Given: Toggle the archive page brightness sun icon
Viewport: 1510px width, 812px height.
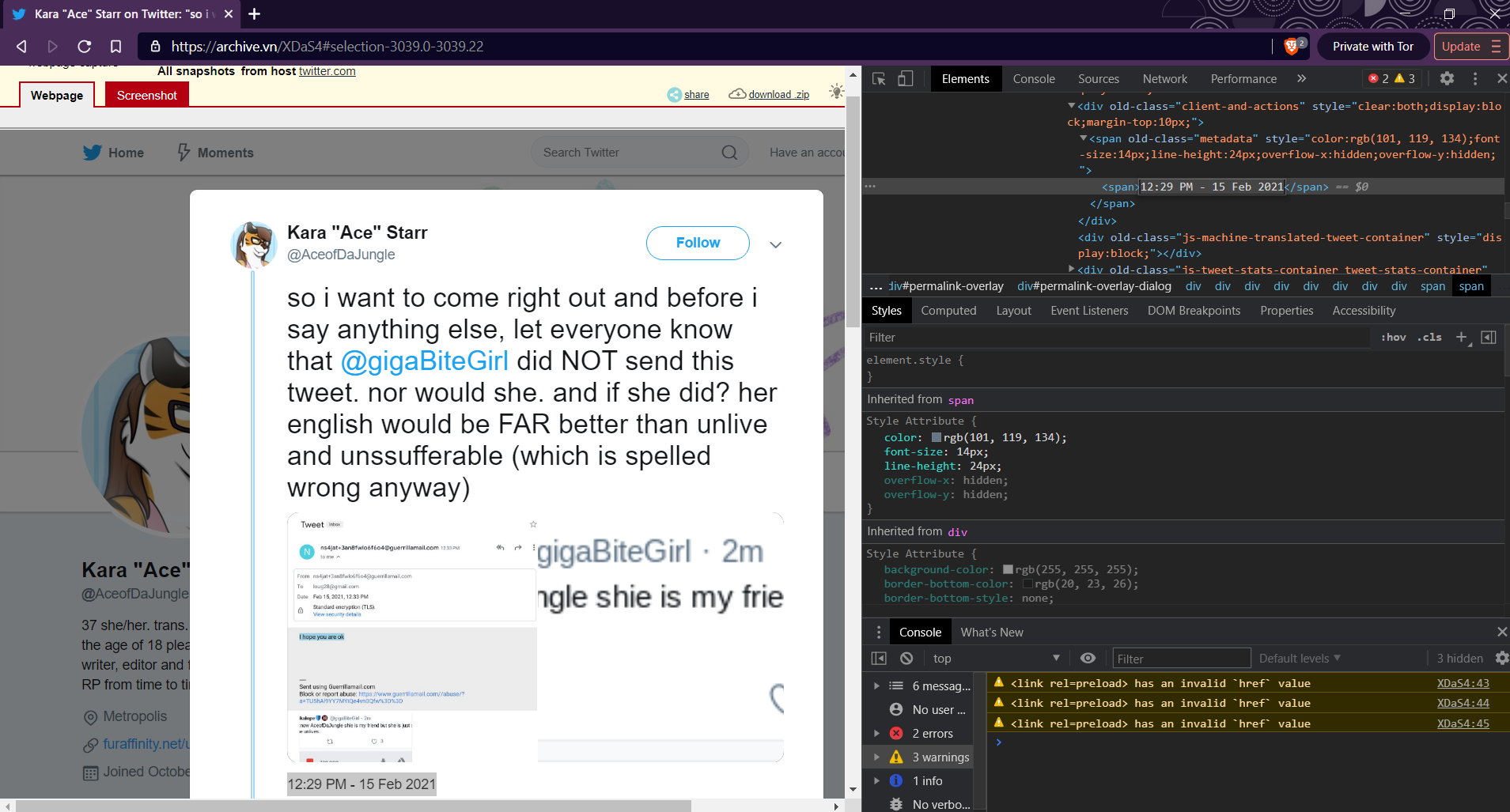Looking at the screenshot, I should pyautogui.click(x=836, y=92).
